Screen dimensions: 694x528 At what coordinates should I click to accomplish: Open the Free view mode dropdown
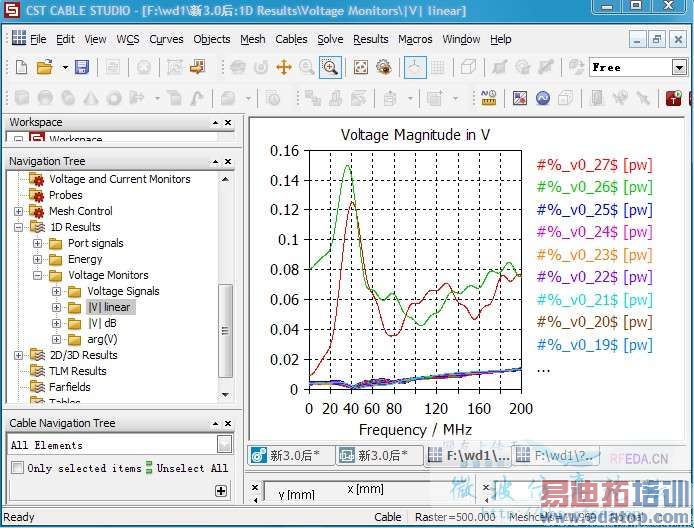(x=678, y=67)
